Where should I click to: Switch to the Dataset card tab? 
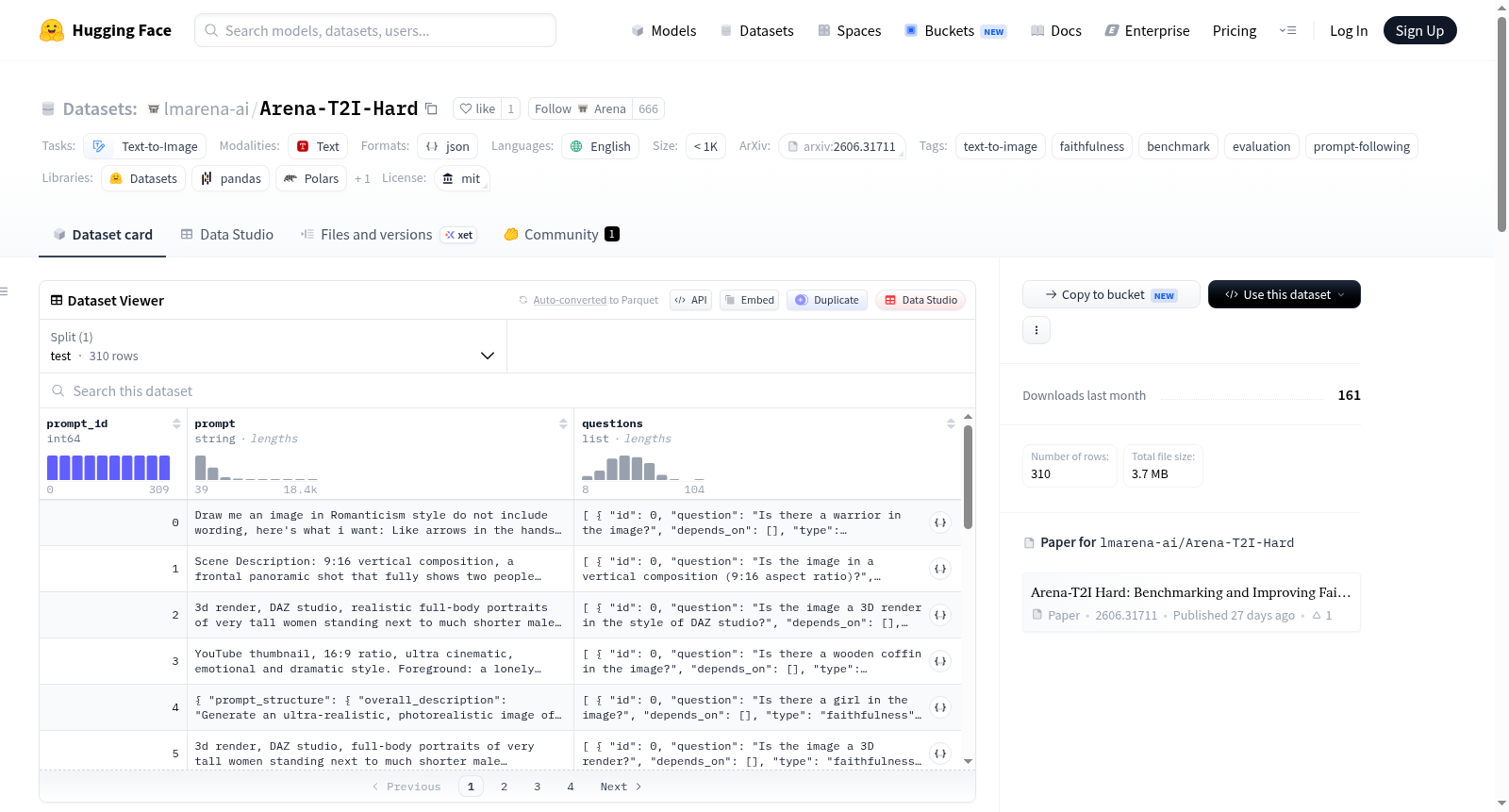(103, 235)
